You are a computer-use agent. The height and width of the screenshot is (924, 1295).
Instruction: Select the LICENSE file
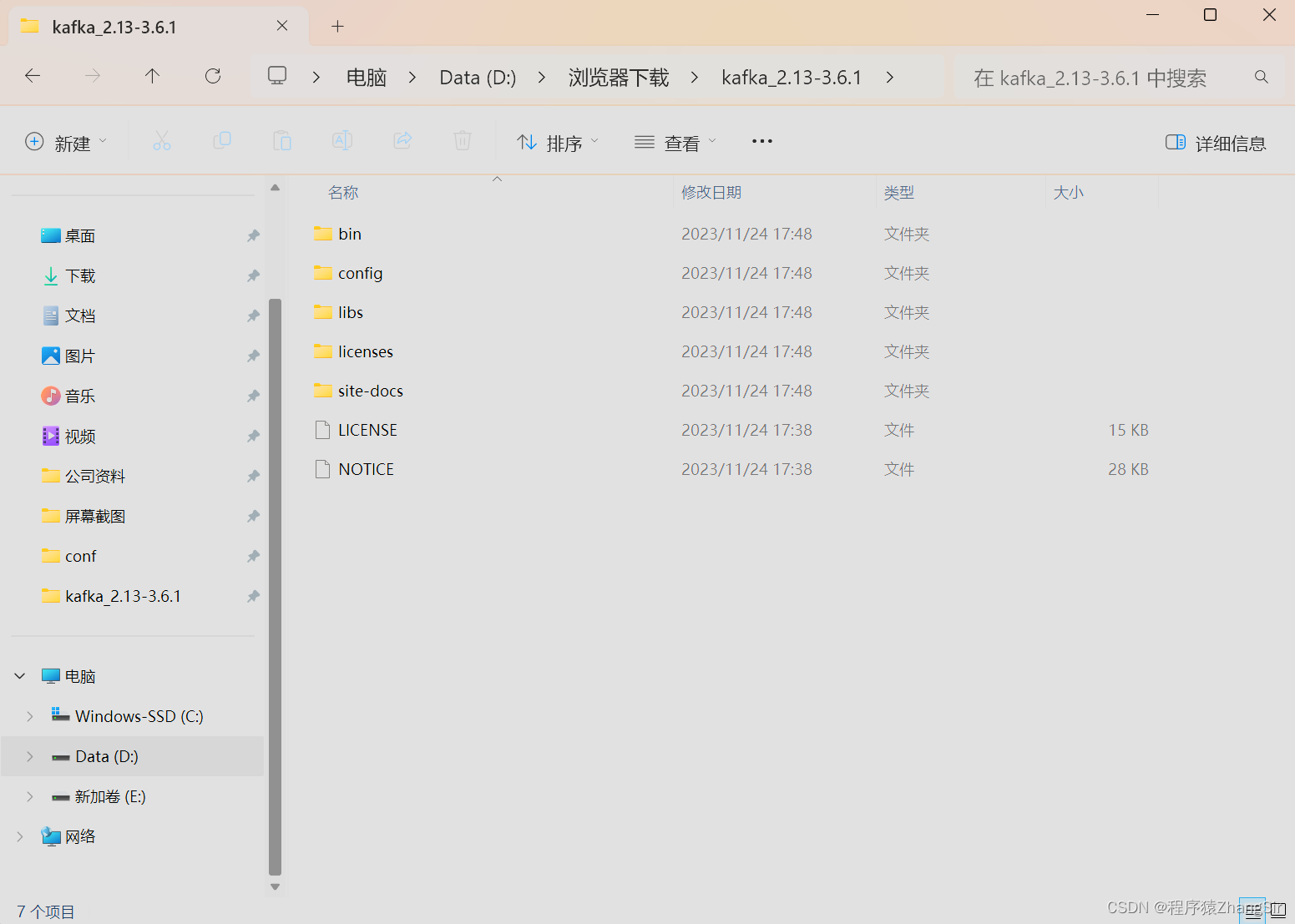367,430
